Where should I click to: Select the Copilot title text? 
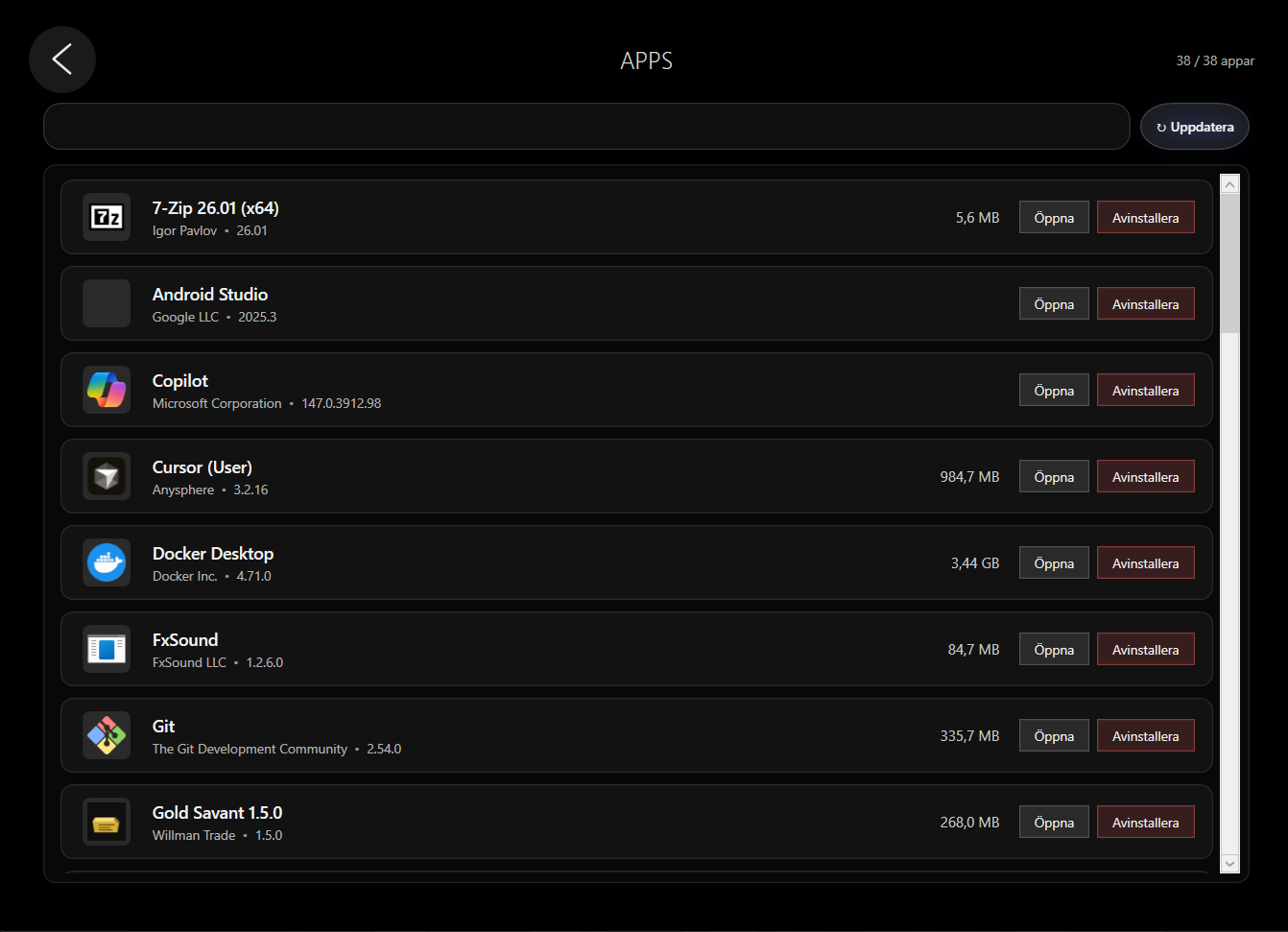(179, 381)
